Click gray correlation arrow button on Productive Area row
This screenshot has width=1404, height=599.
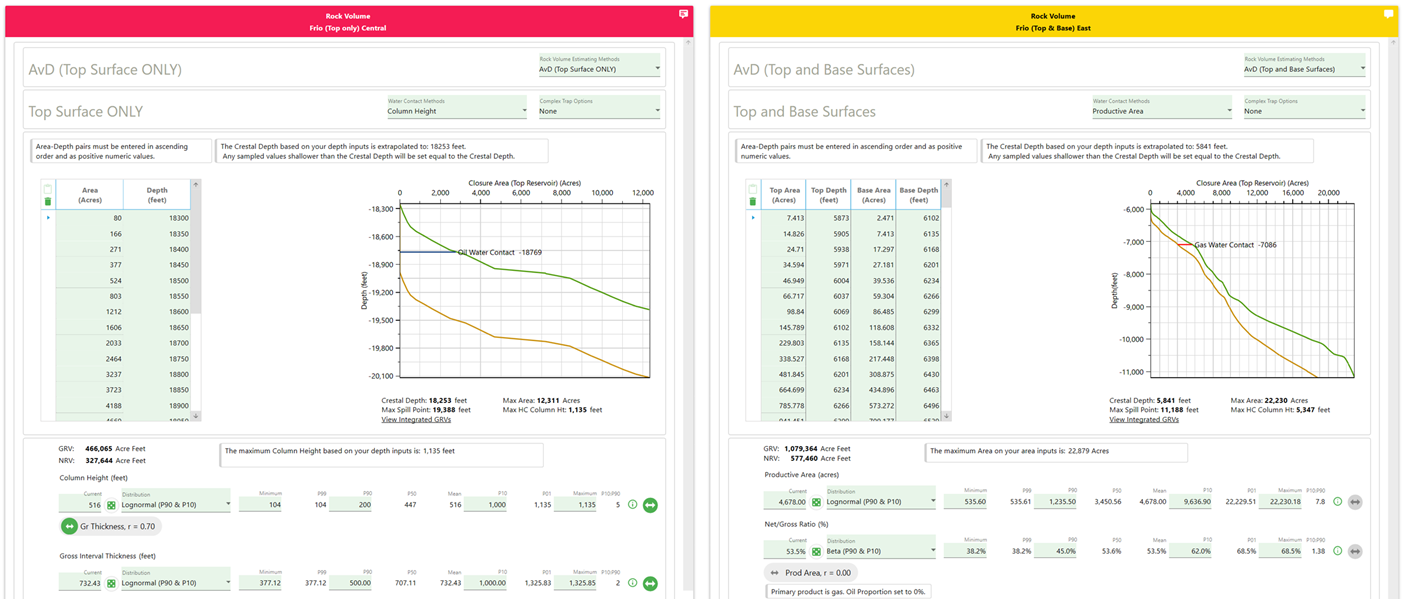(1355, 502)
